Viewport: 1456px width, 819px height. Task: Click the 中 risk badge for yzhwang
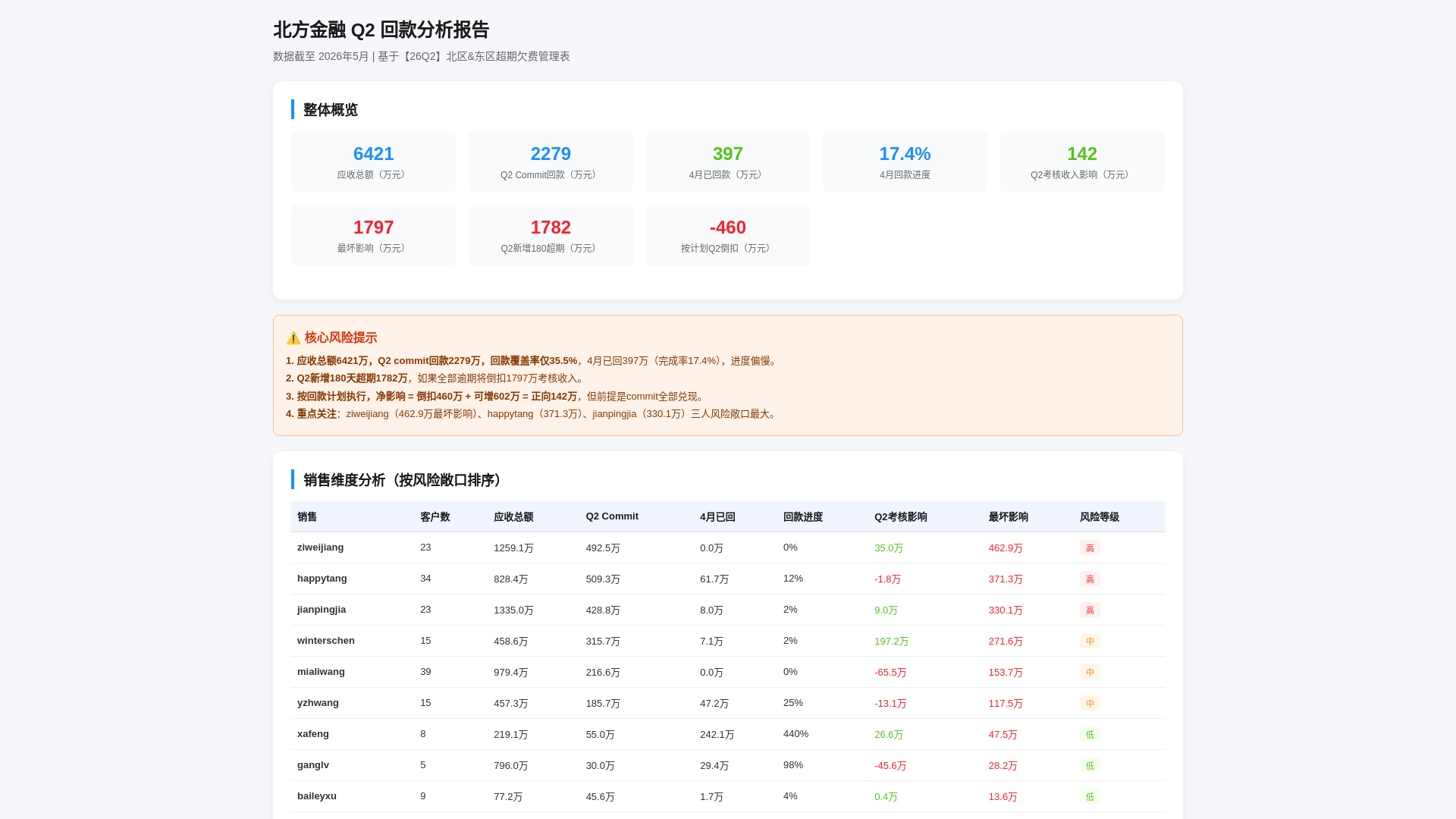click(1090, 703)
